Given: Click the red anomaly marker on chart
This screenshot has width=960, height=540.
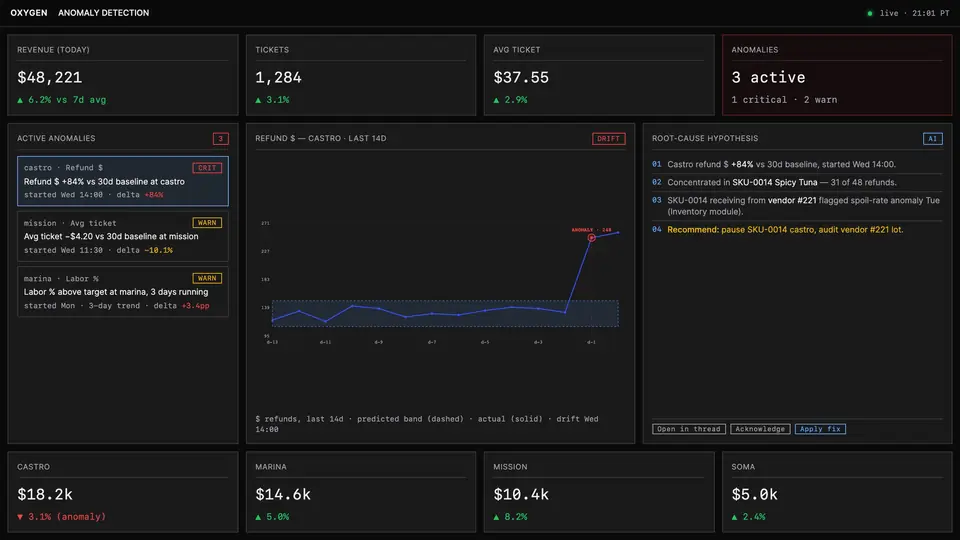Looking at the screenshot, I should (x=591, y=238).
